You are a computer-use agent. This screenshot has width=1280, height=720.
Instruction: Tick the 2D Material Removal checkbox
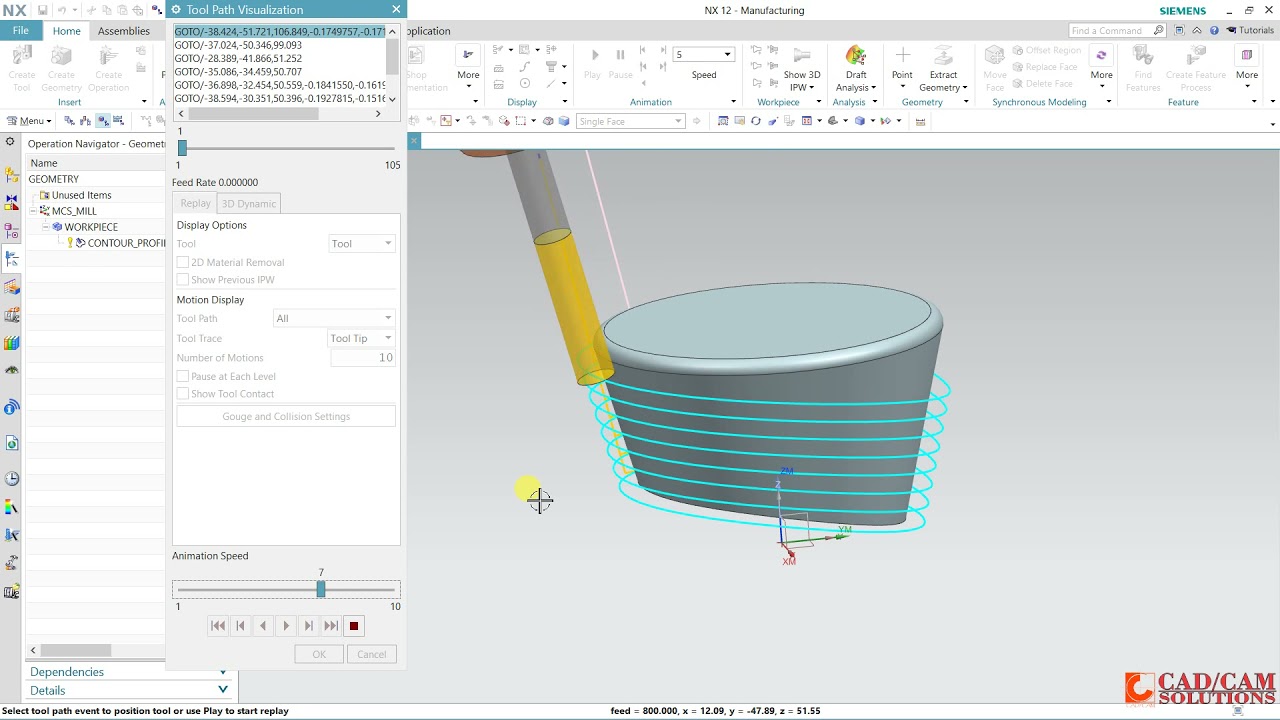[183, 262]
